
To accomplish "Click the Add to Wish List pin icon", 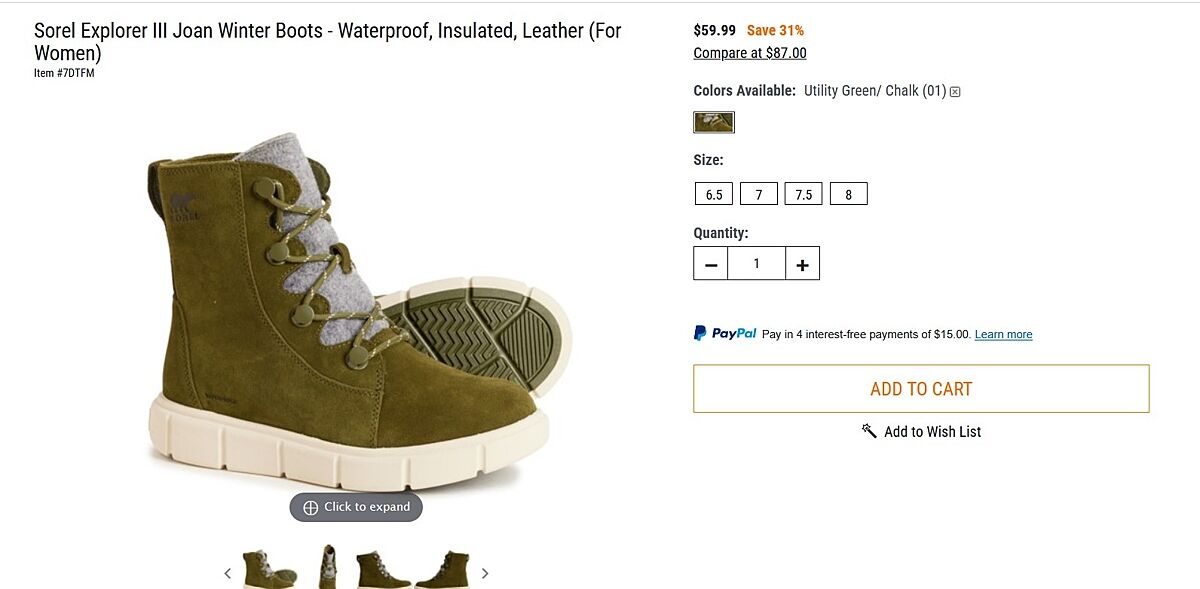I will coord(869,431).
